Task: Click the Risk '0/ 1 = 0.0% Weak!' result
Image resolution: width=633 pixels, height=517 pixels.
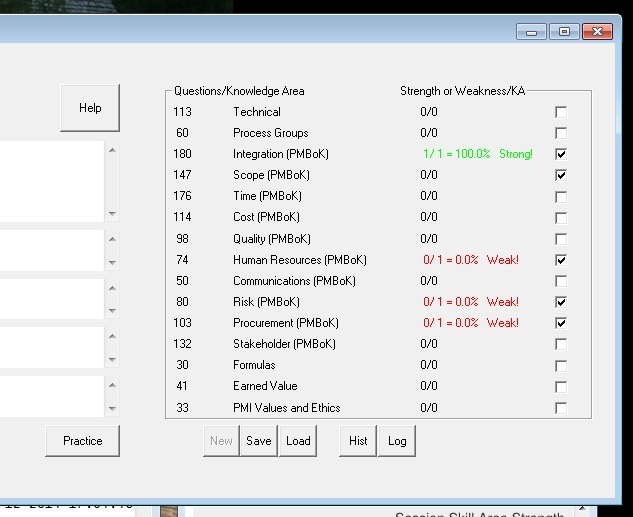Action: point(471,301)
